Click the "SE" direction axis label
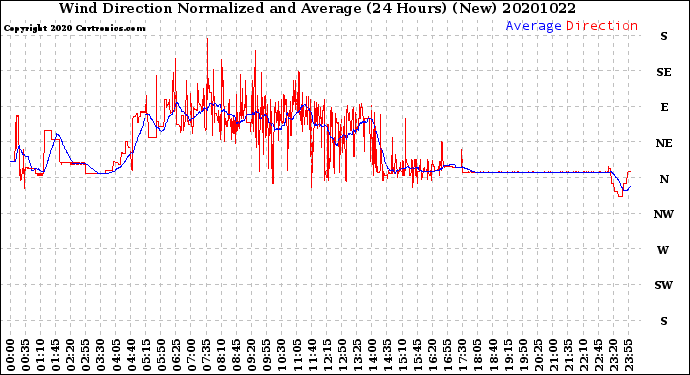690x375 pixels. (x=664, y=72)
